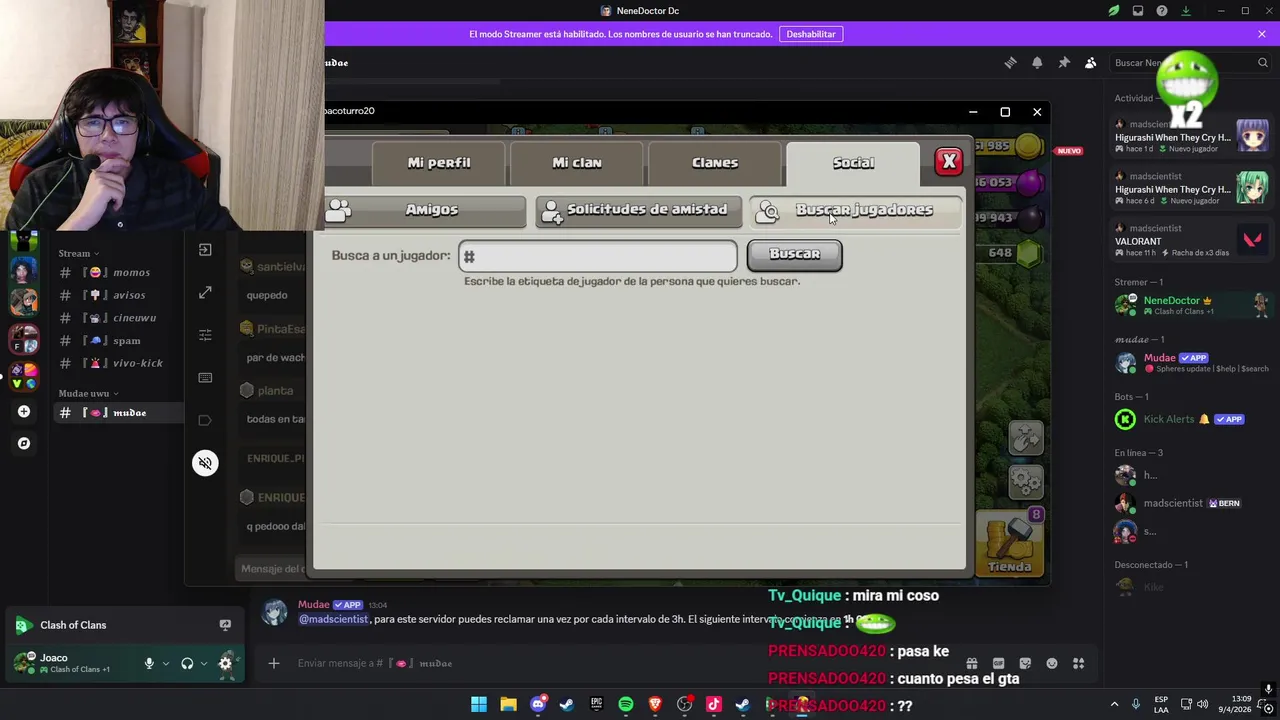Open Brave browser from taskbar
Image resolution: width=1280 pixels, height=720 pixels.
[x=655, y=705]
